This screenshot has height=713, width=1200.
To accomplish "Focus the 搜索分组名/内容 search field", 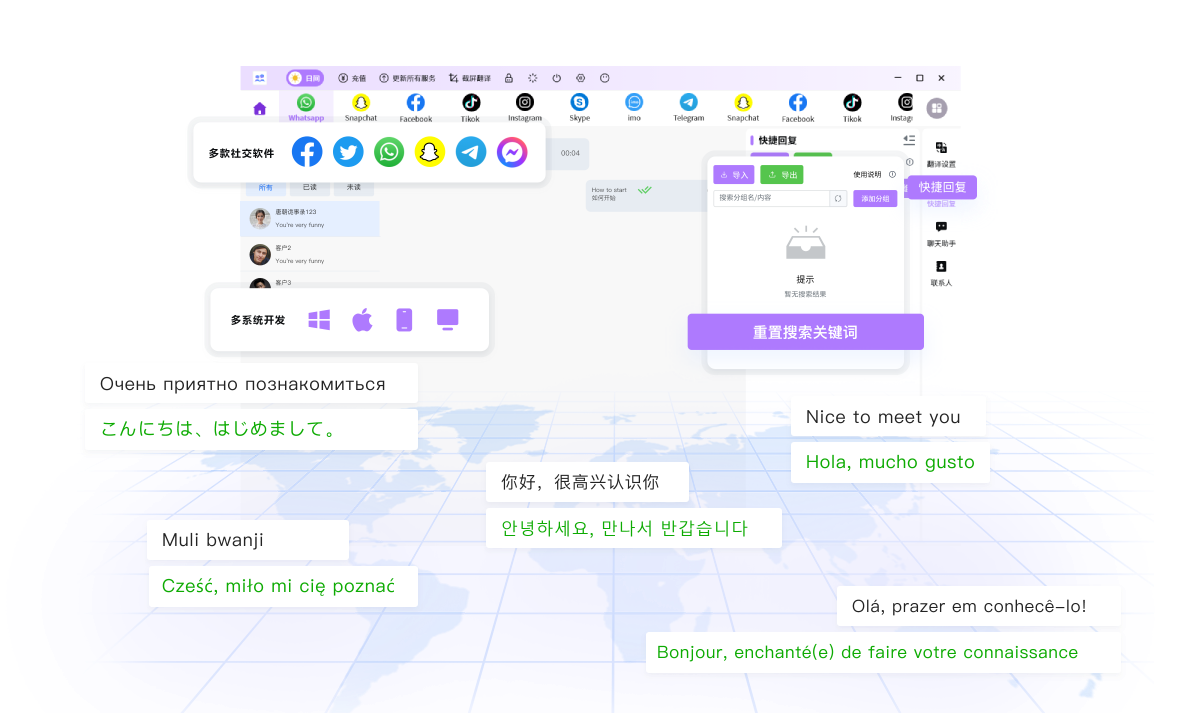I will pyautogui.click(x=771, y=198).
